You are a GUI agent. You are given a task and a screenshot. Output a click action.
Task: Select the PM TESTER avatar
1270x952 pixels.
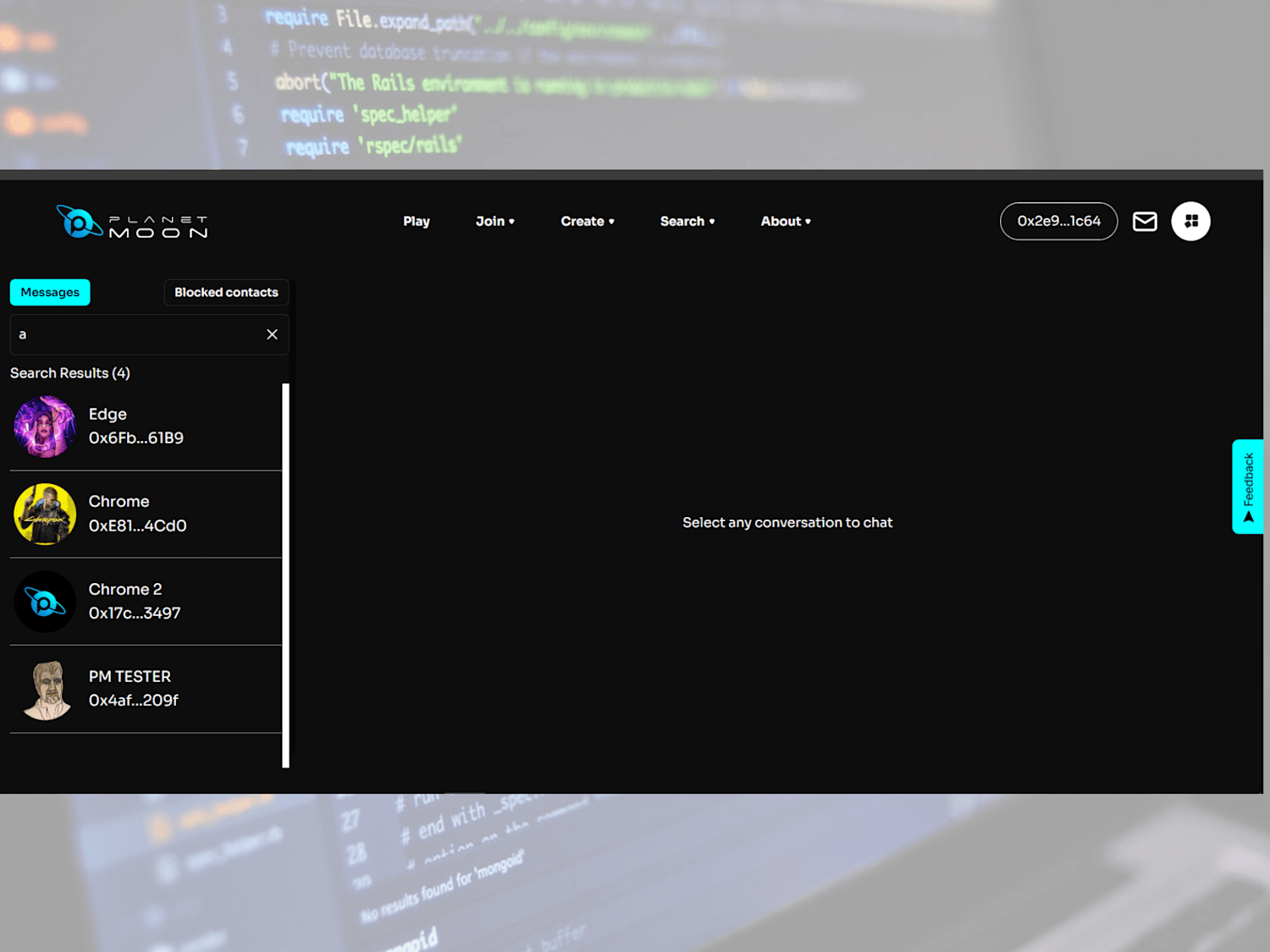pos(47,690)
